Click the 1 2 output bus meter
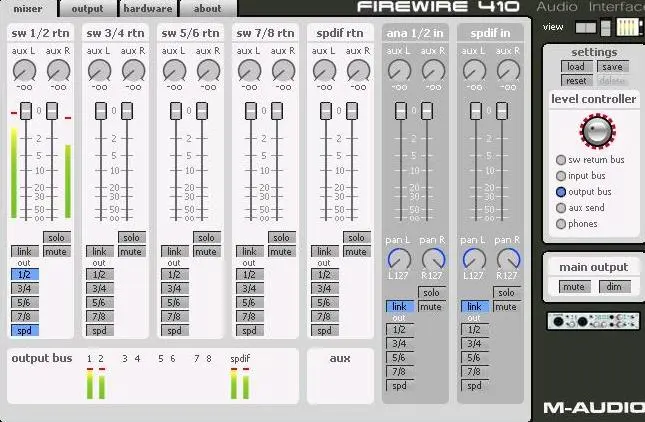This screenshot has width=645, height=422. pyautogui.click(x=96, y=384)
